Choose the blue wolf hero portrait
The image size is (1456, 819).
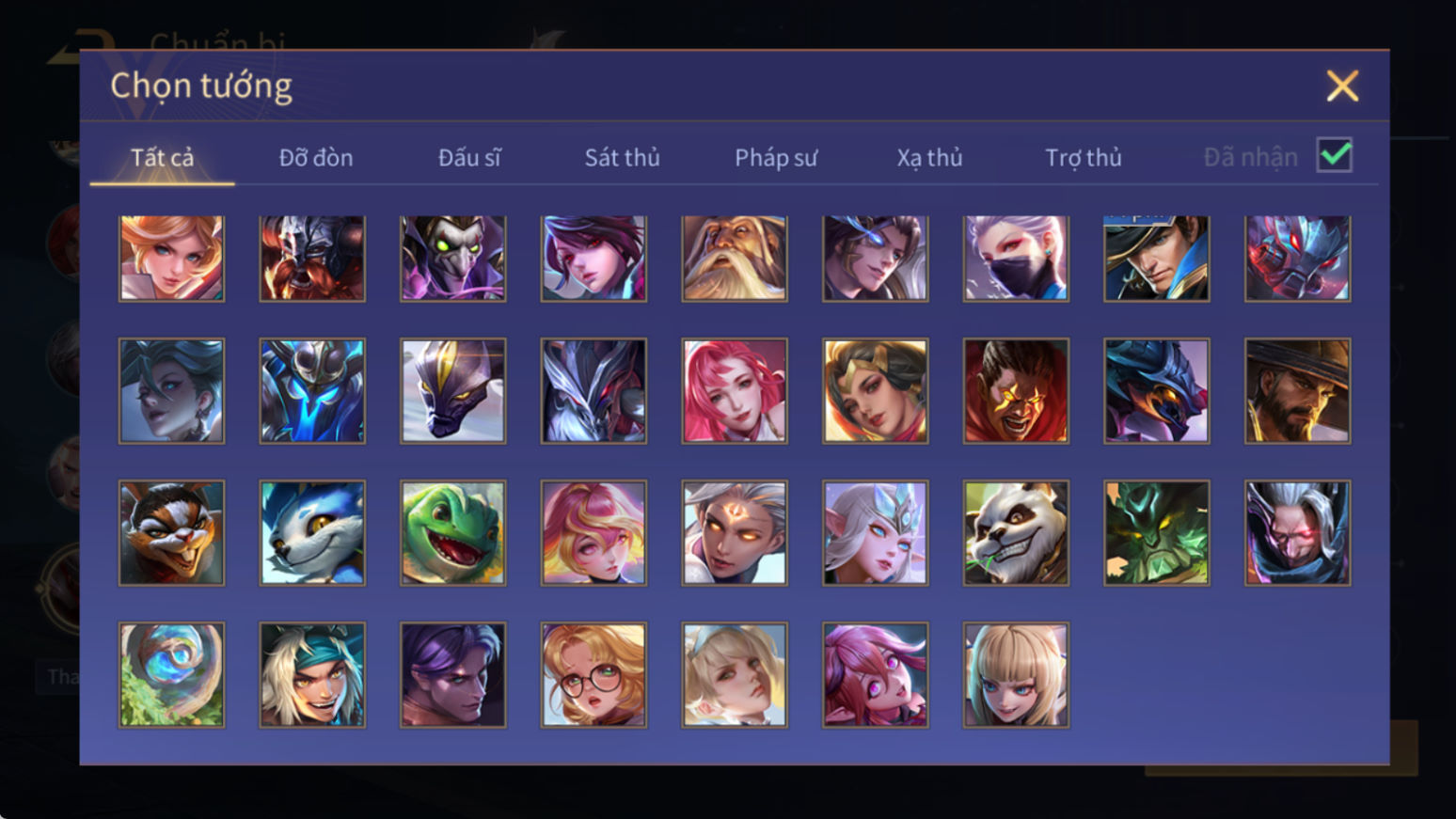(x=312, y=533)
